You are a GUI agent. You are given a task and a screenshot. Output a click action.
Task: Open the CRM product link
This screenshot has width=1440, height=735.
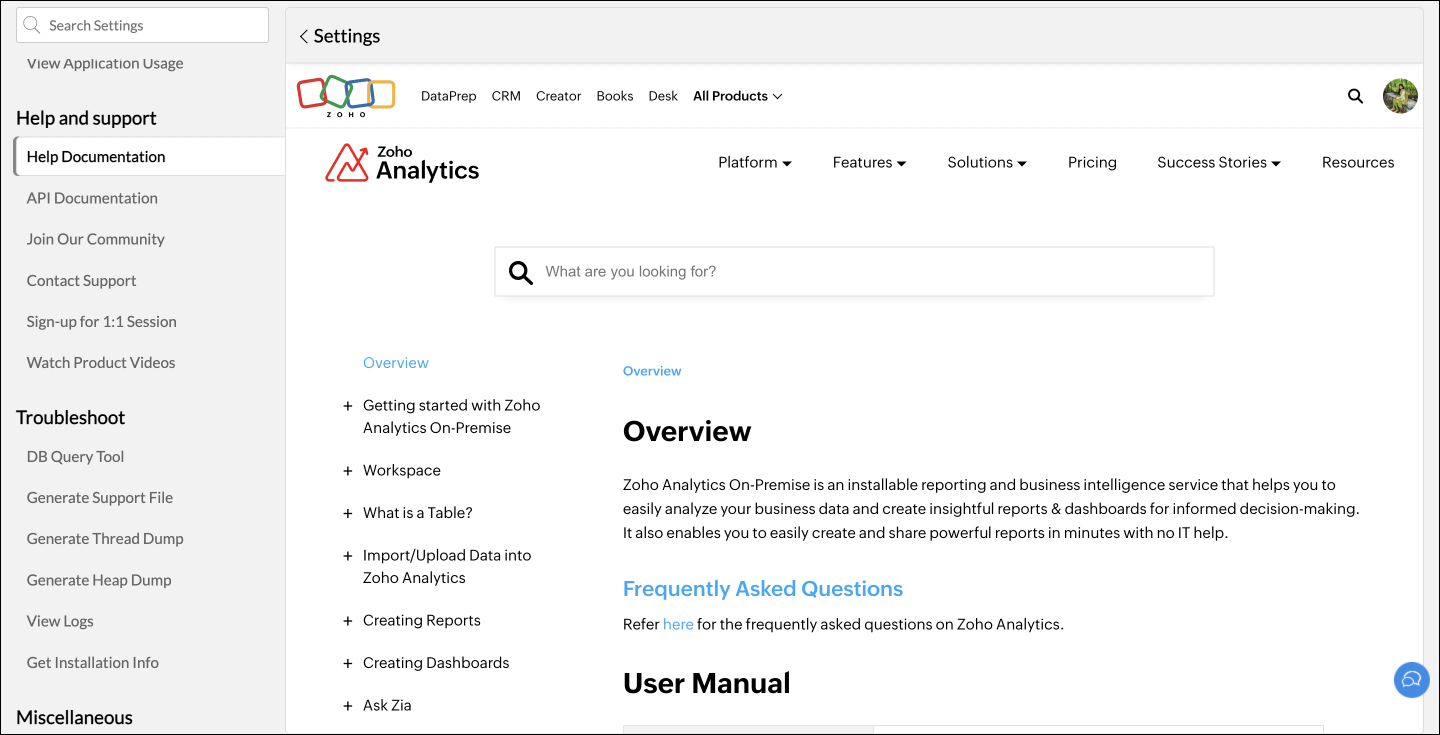pyautogui.click(x=506, y=96)
